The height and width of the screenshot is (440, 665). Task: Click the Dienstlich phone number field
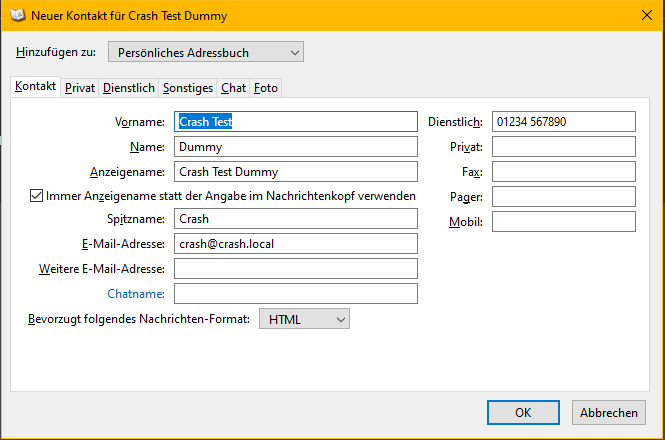[563, 121]
